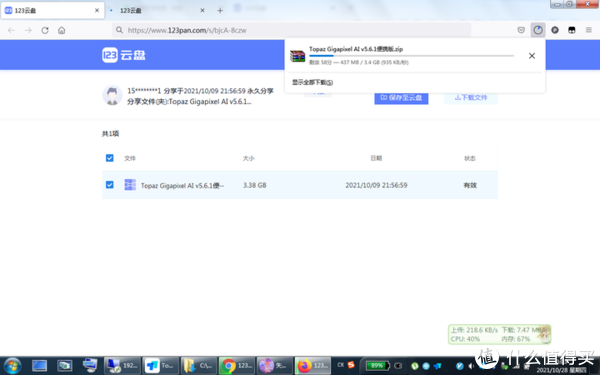Close the first 123云盘 tab
The image size is (600, 375).
click(x=97, y=10)
